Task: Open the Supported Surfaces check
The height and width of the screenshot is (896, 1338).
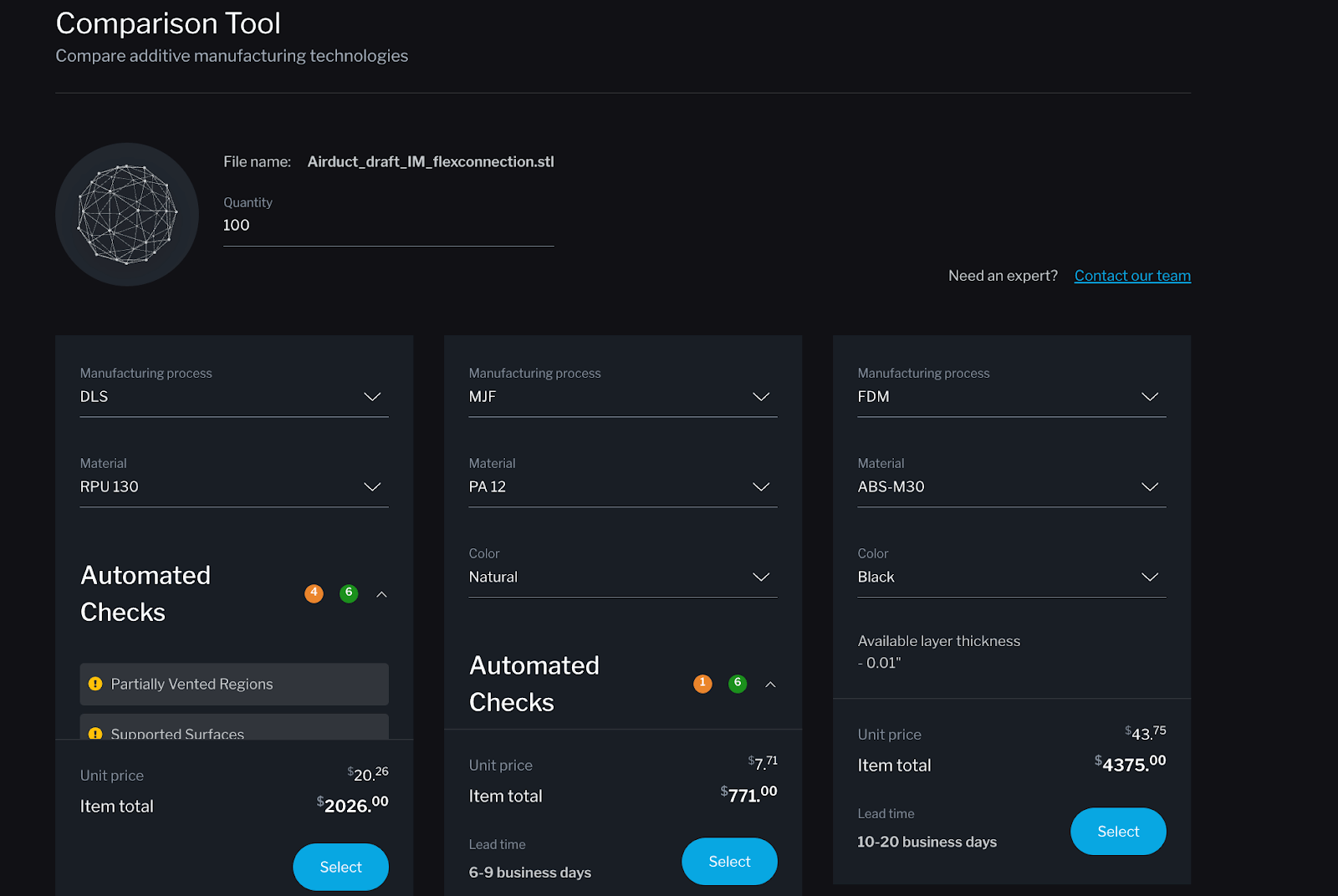Action: coord(234,727)
